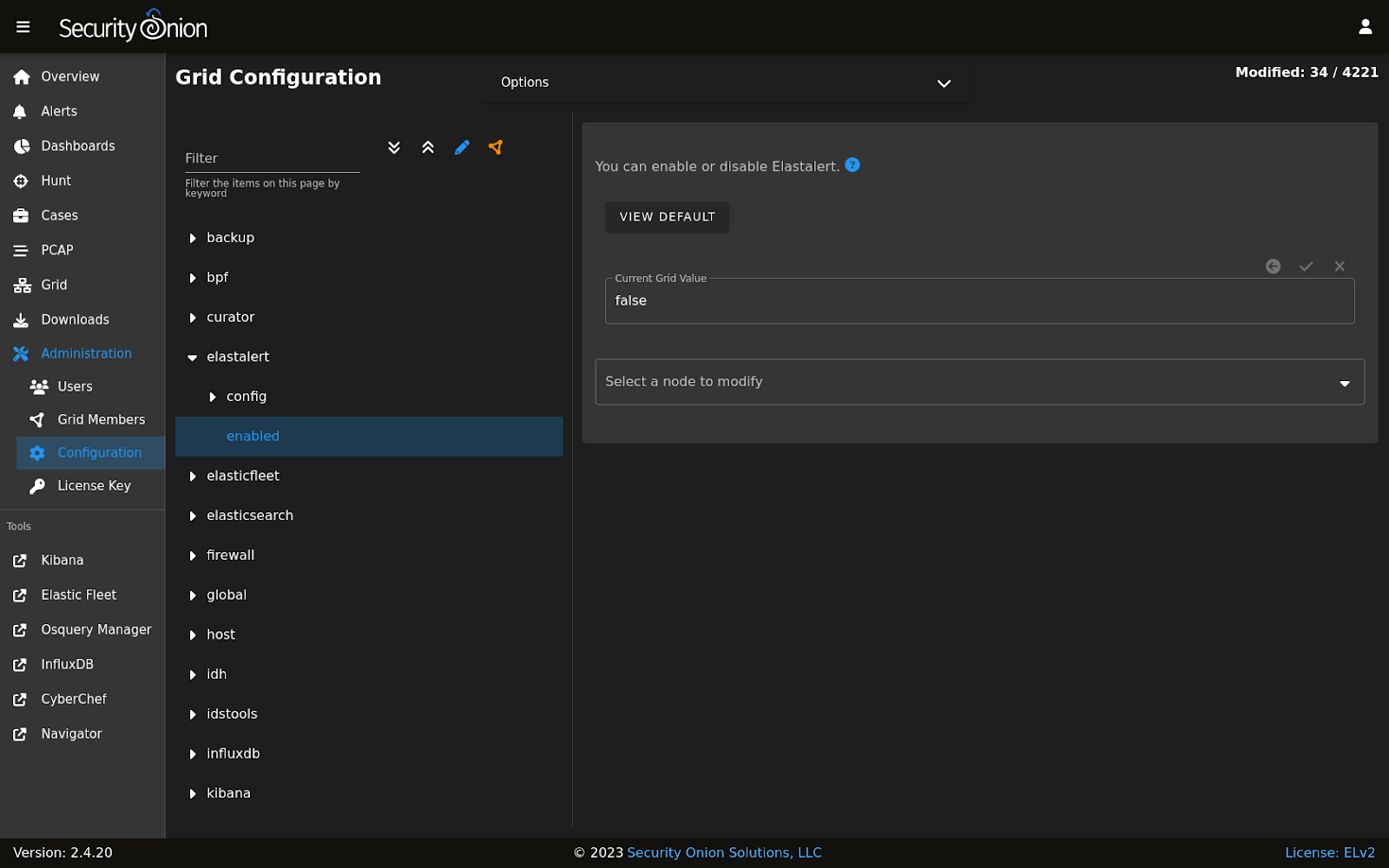Click the revert arrow icon above value
Viewport: 1389px width, 868px height.
point(1273,266)
